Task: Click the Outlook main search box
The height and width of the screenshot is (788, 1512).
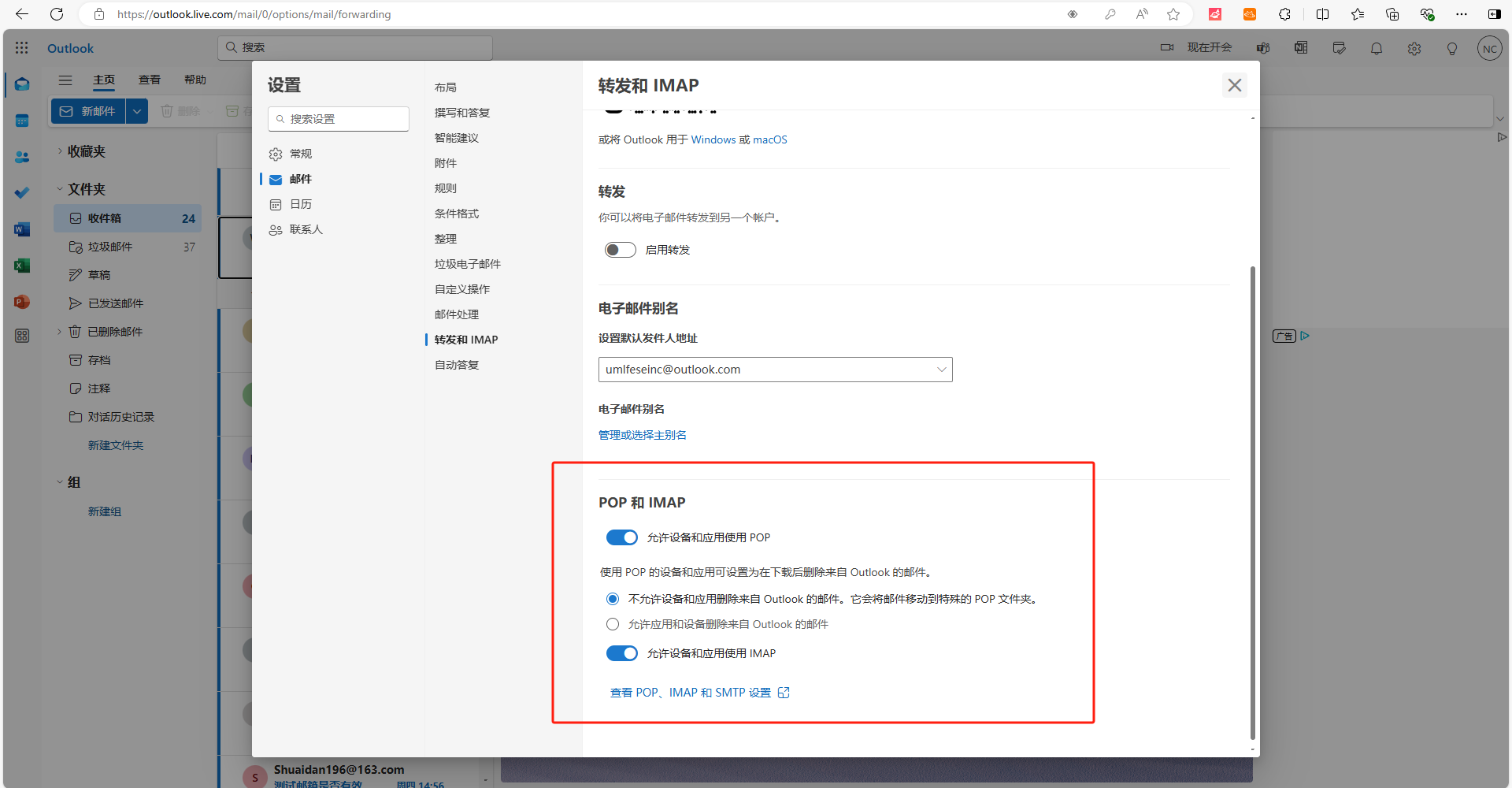Action: (355, 47)
